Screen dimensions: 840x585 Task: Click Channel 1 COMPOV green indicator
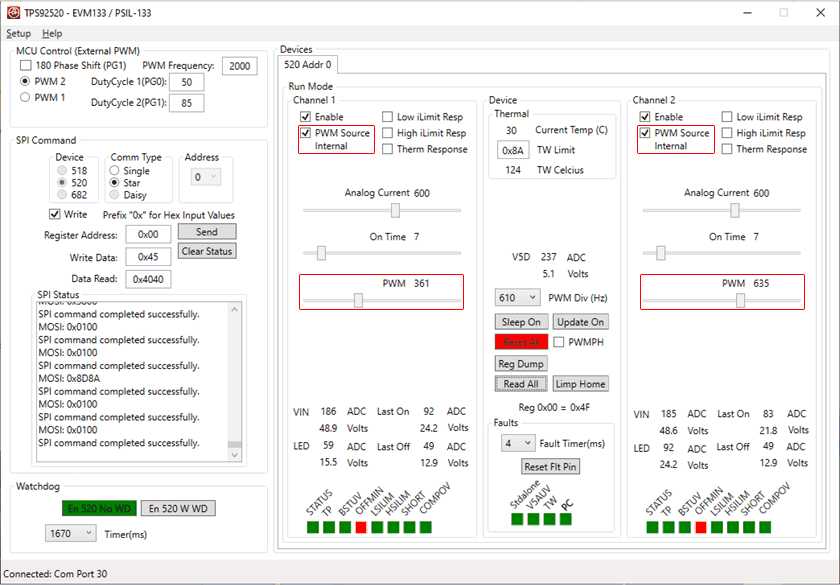coord(426,527)
